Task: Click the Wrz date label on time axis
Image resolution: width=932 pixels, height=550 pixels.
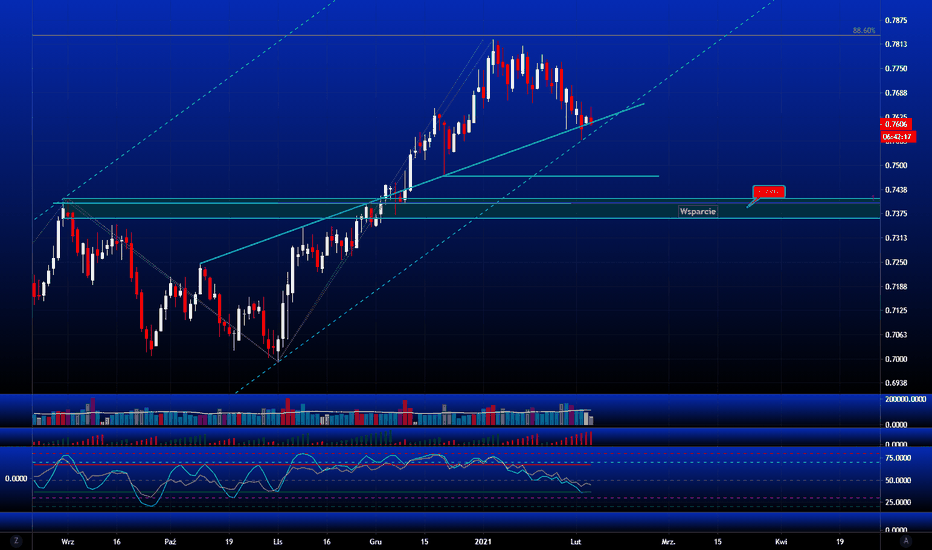Action: pos(68,542)
